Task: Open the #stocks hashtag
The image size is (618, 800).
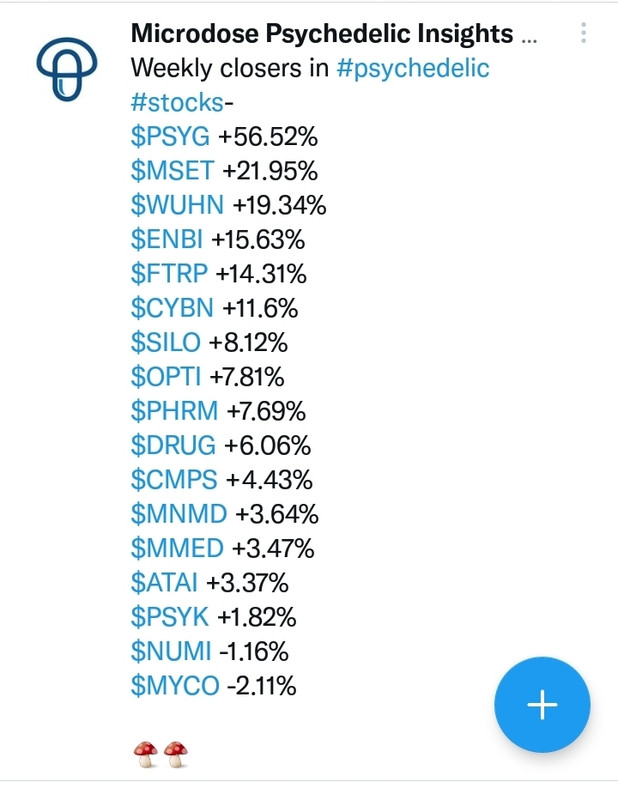Action: 177,103
